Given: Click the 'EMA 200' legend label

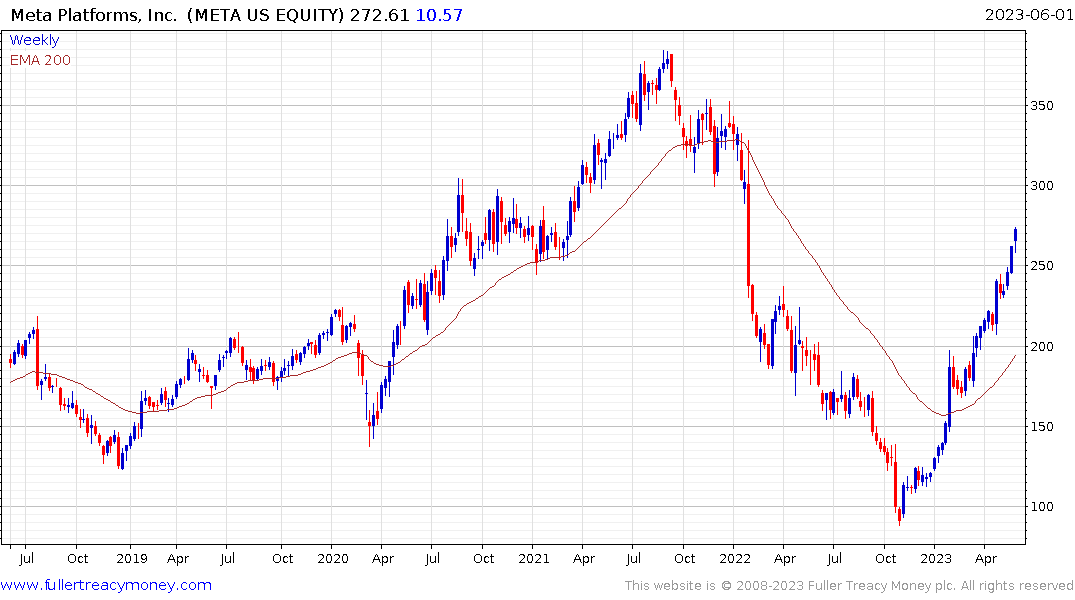Looking at the screenshot, I should point(40,60).
